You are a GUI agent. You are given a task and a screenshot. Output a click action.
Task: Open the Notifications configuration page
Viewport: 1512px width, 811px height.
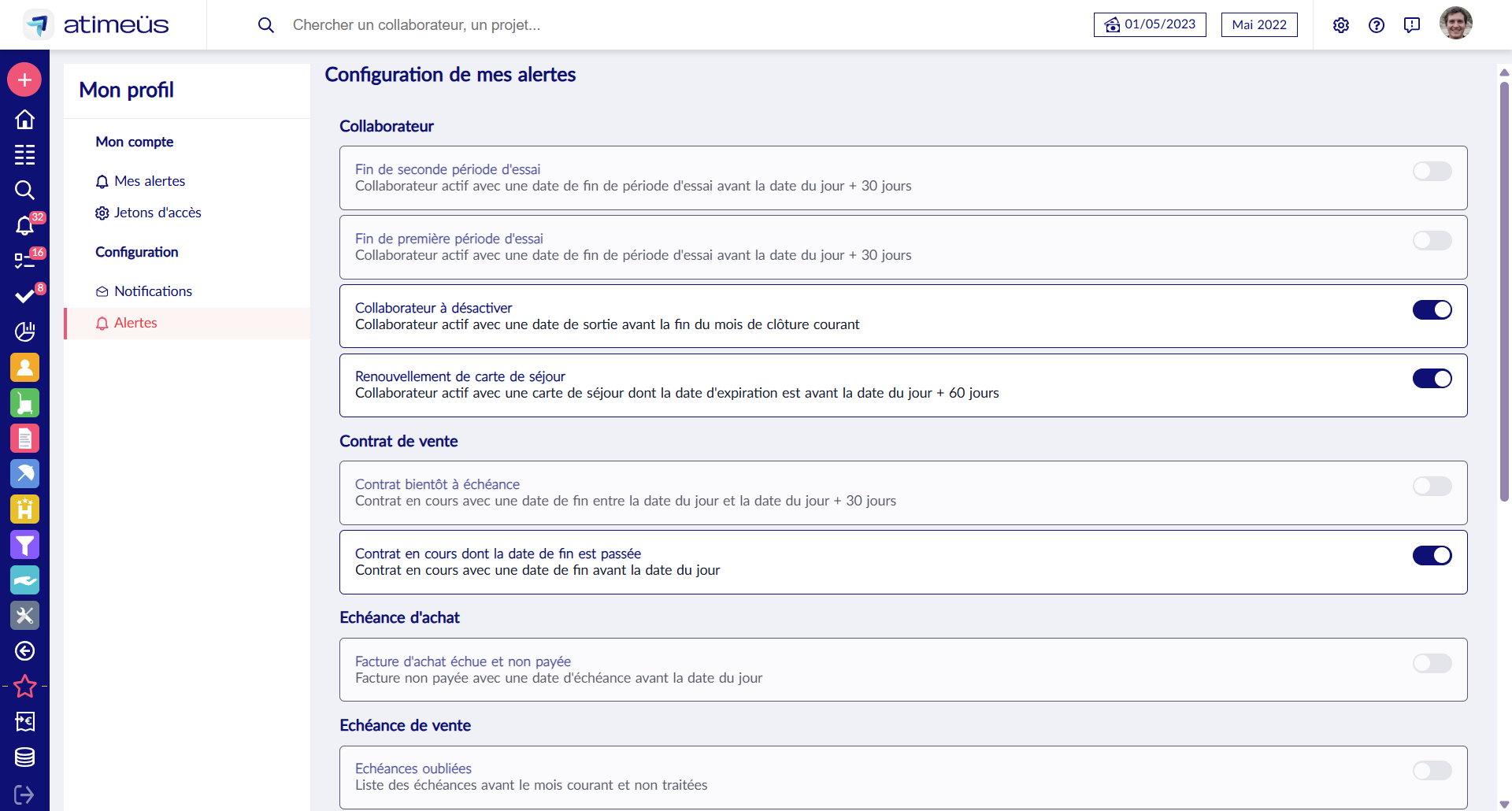(152, 291)
